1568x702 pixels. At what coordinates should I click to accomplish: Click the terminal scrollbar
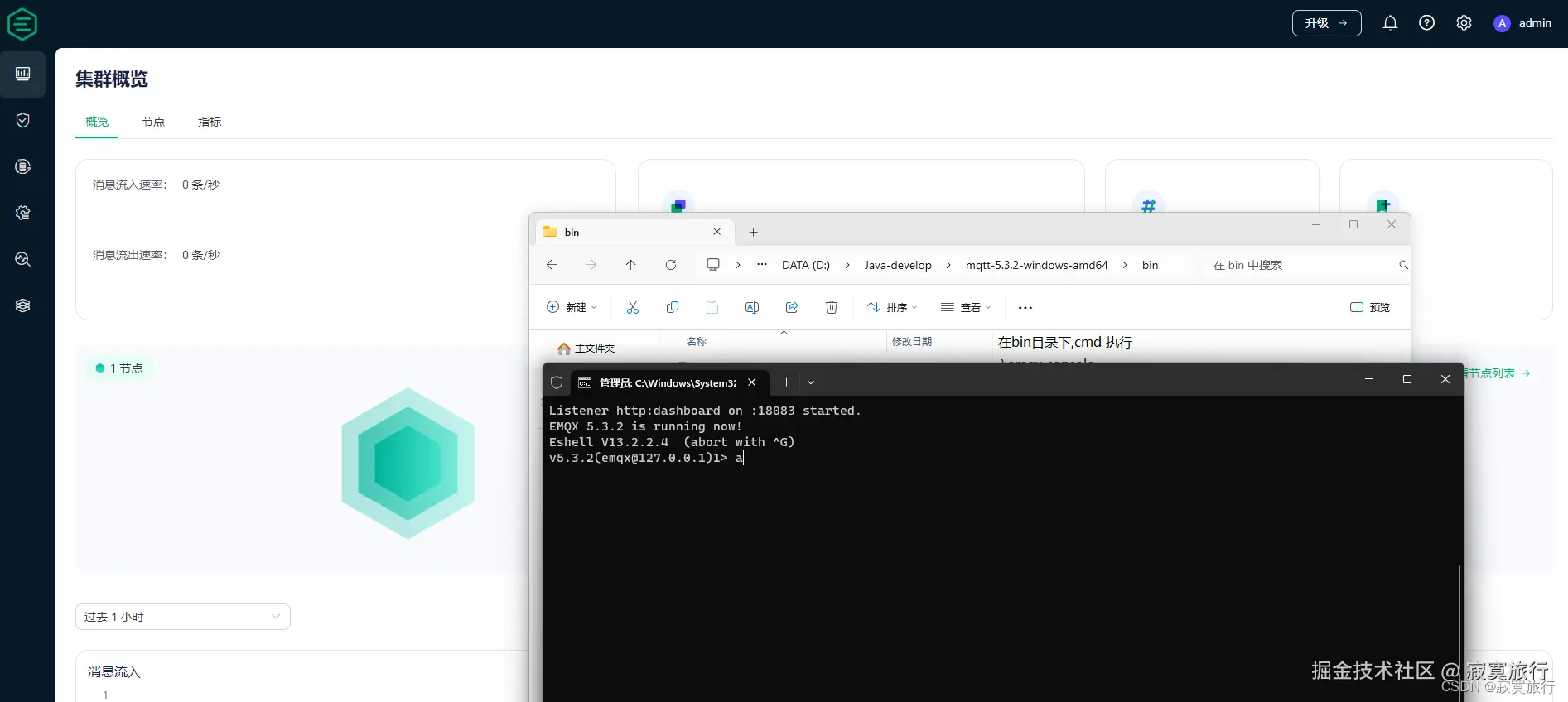coord(1459,633)
